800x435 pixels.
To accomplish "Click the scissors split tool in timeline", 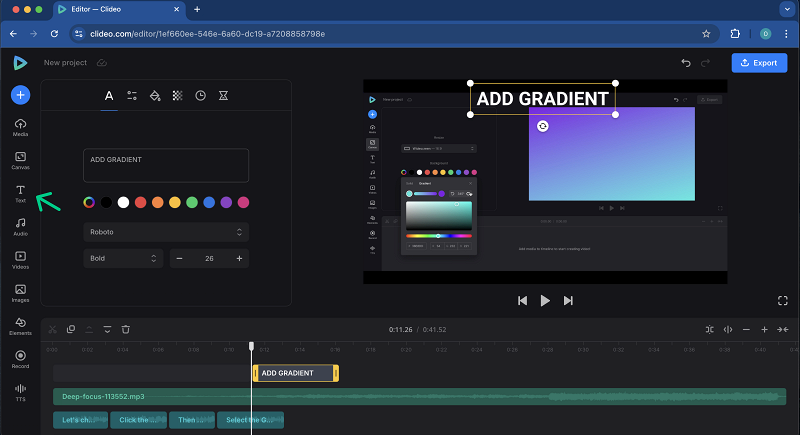I will [53, 329].
